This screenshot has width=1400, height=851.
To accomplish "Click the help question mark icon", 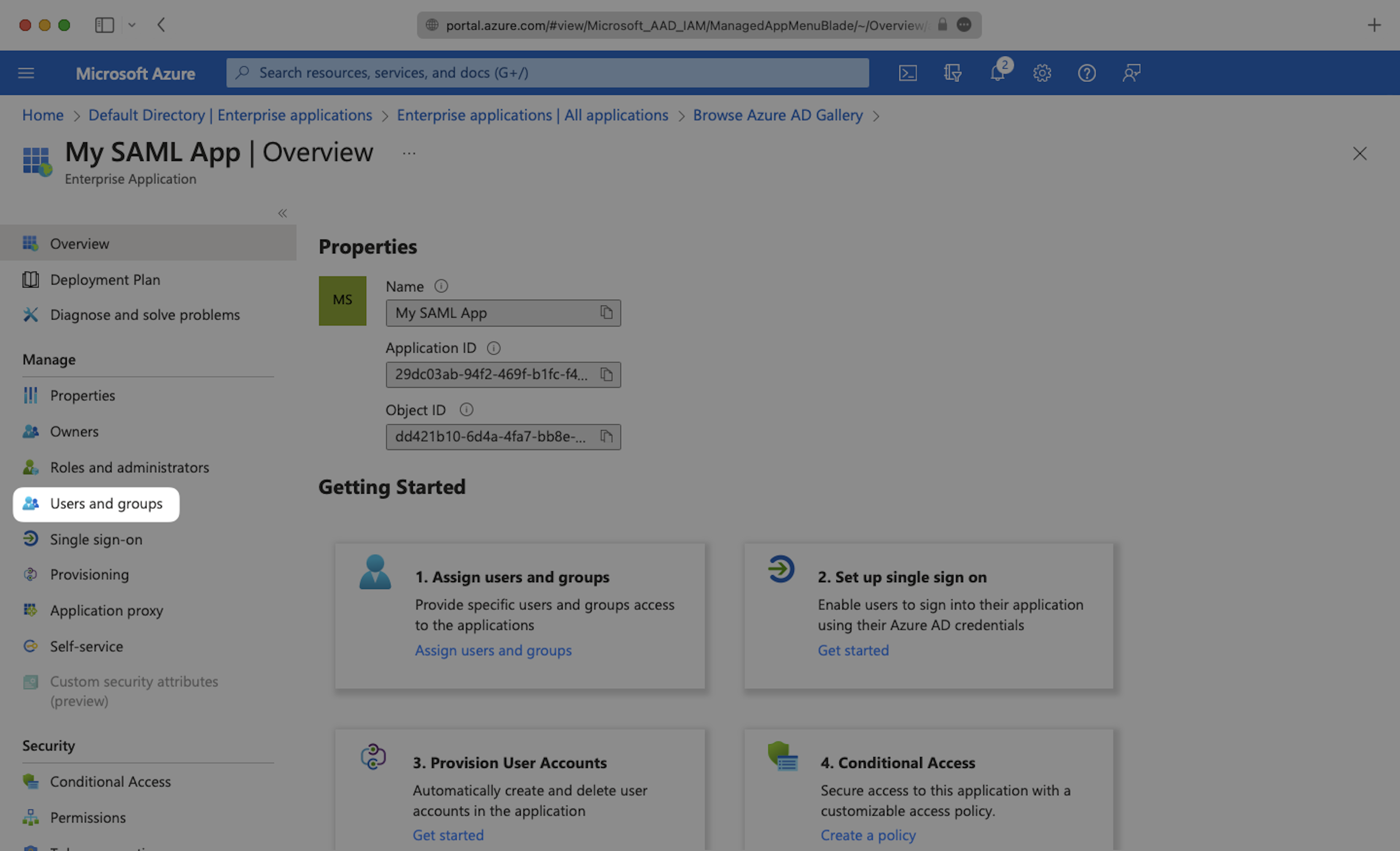I will tap(1086, 73).
